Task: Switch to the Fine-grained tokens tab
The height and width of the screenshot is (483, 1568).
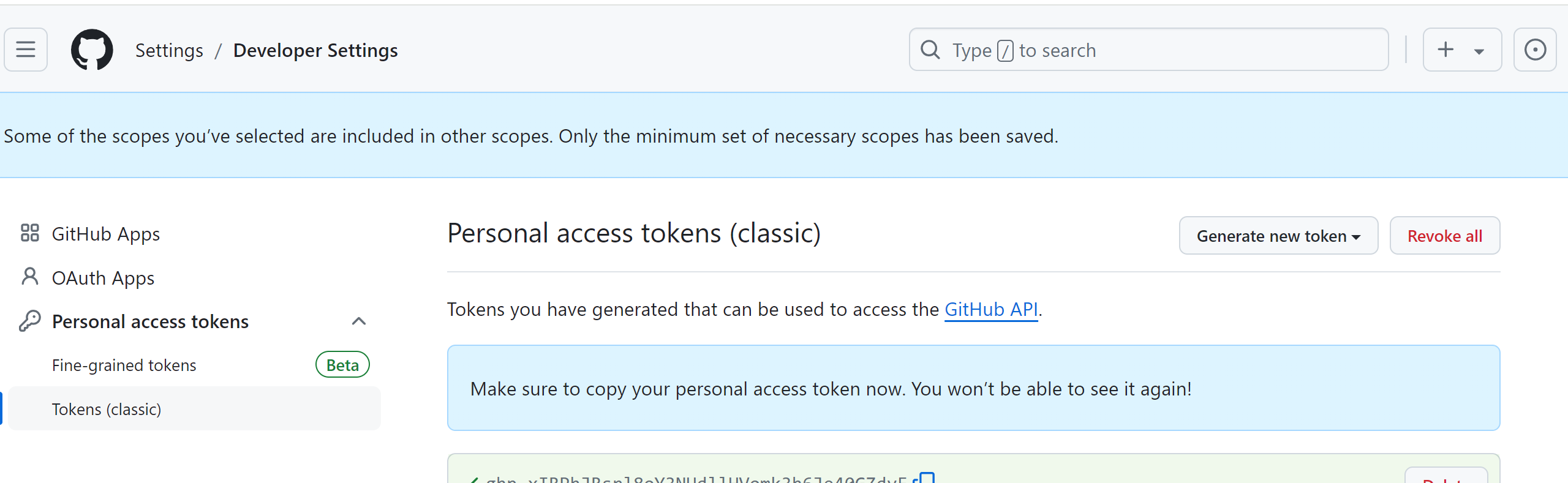Action: tap(124, 364)
